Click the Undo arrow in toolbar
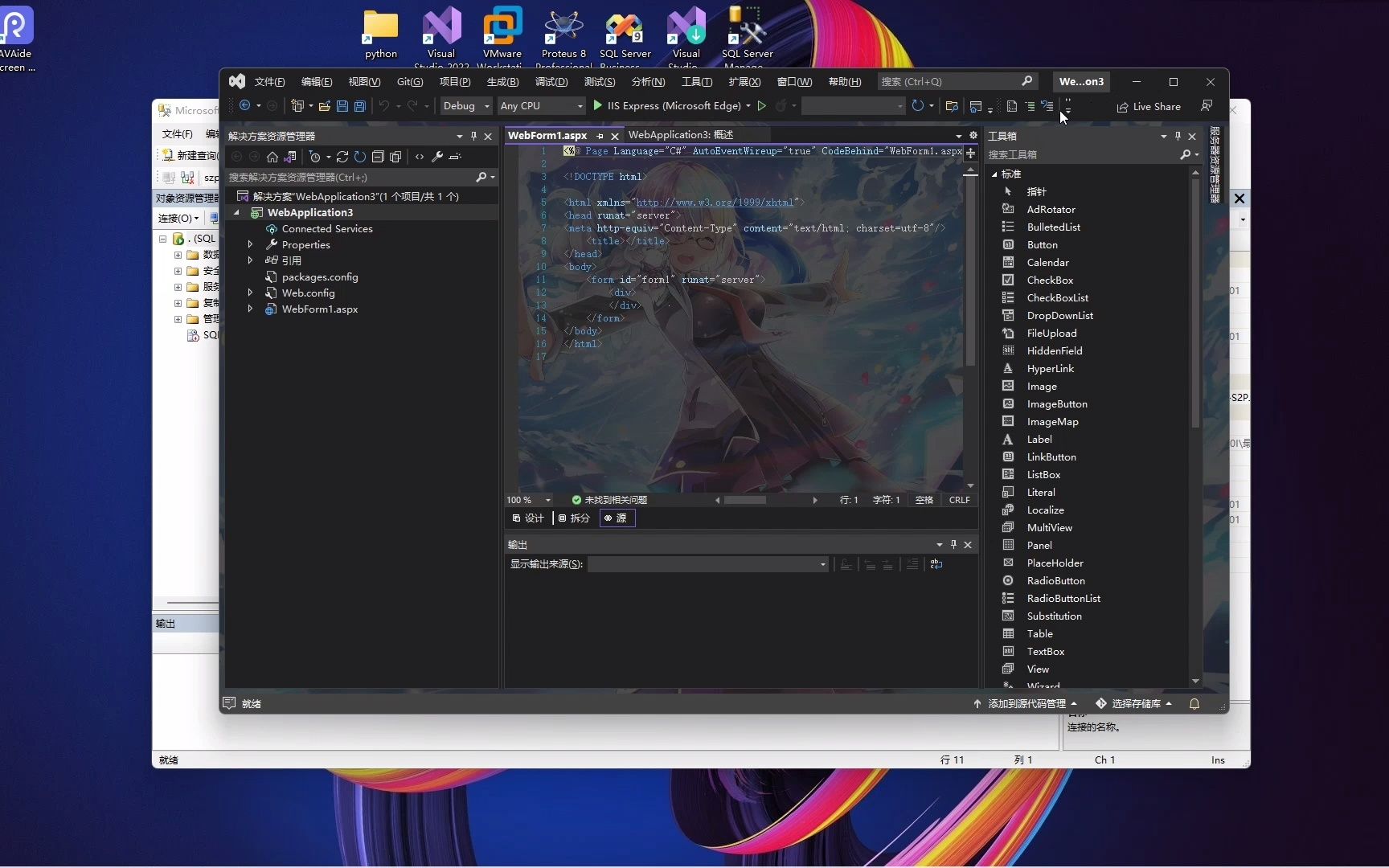 [384, 106]
